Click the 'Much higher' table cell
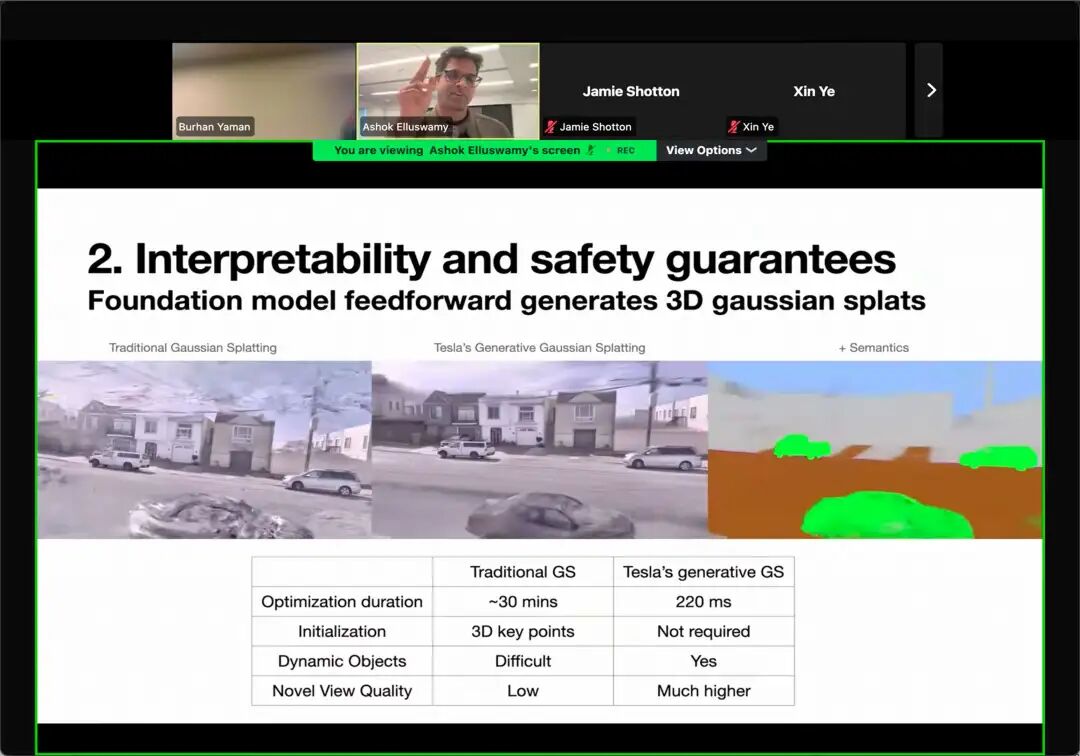 [703, 691]
